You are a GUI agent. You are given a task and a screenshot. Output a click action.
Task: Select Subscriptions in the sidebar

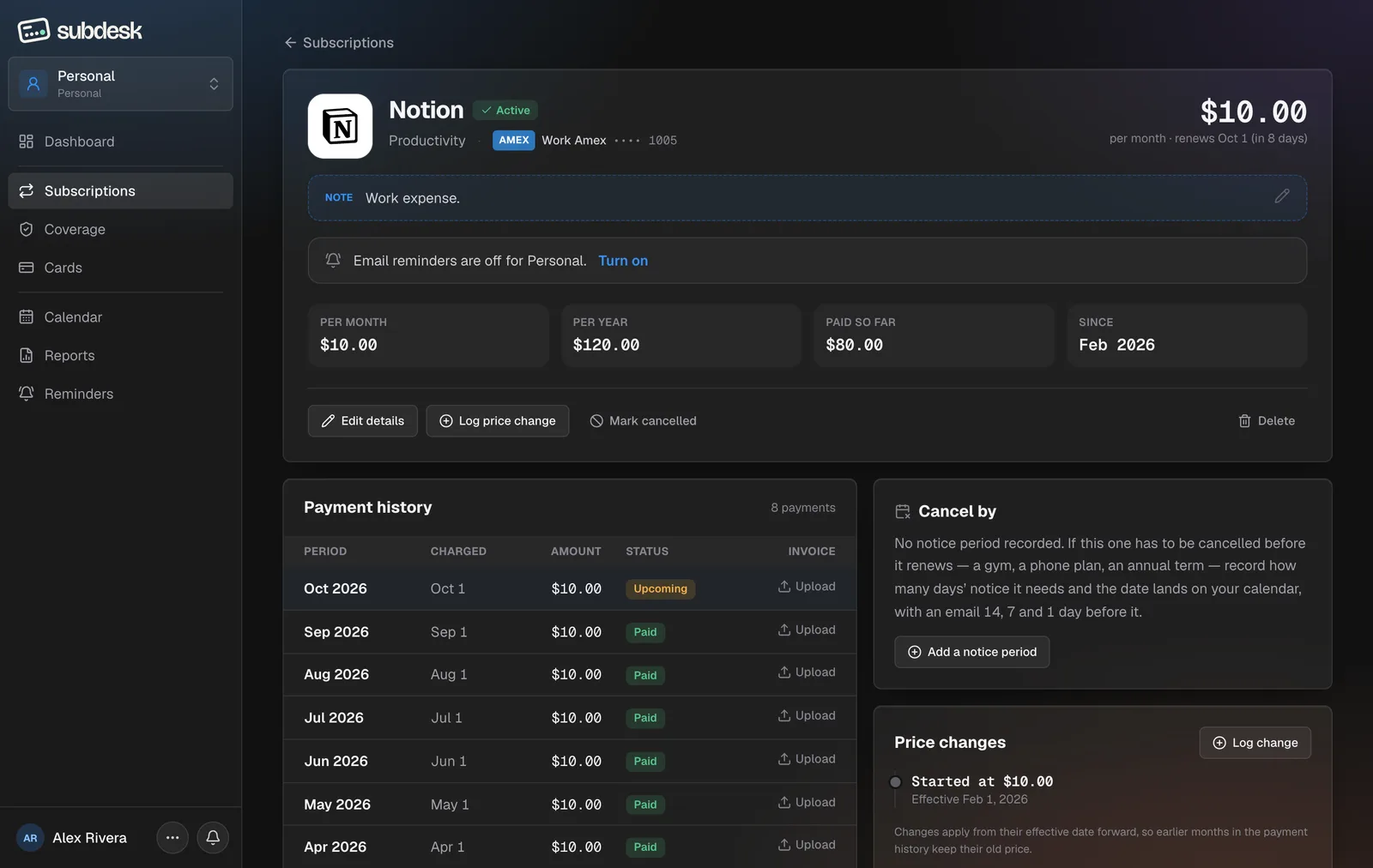[x=120, y=190]
